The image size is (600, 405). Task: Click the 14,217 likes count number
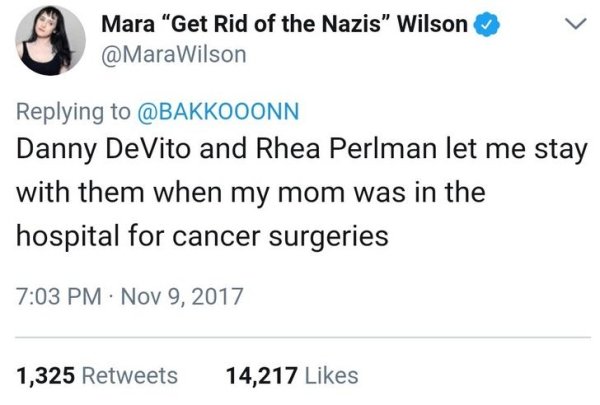pos(260,375)
